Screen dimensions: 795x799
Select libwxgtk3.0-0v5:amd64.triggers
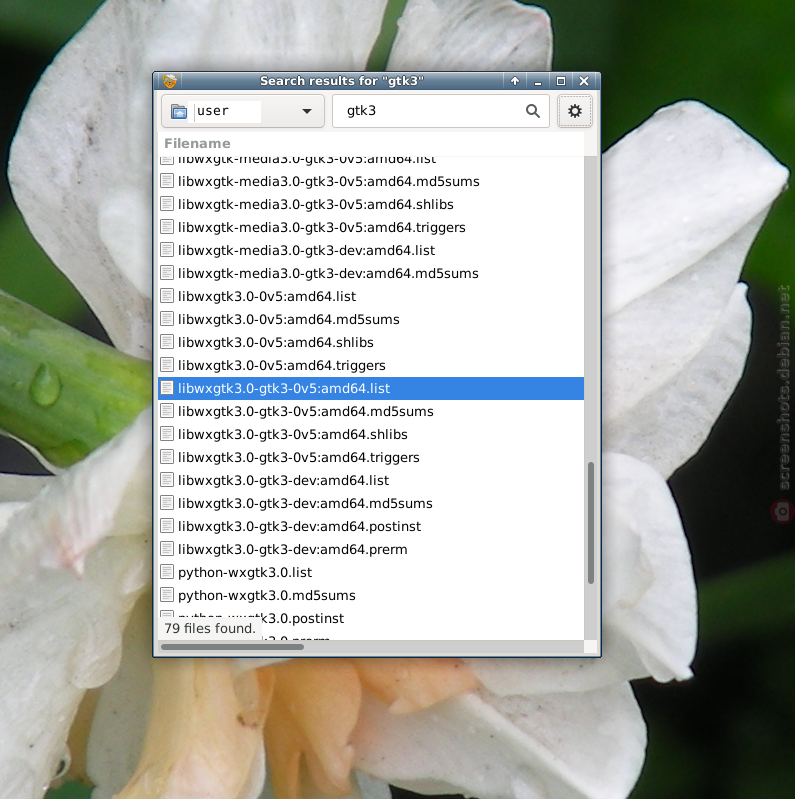[x=372, y=365]
